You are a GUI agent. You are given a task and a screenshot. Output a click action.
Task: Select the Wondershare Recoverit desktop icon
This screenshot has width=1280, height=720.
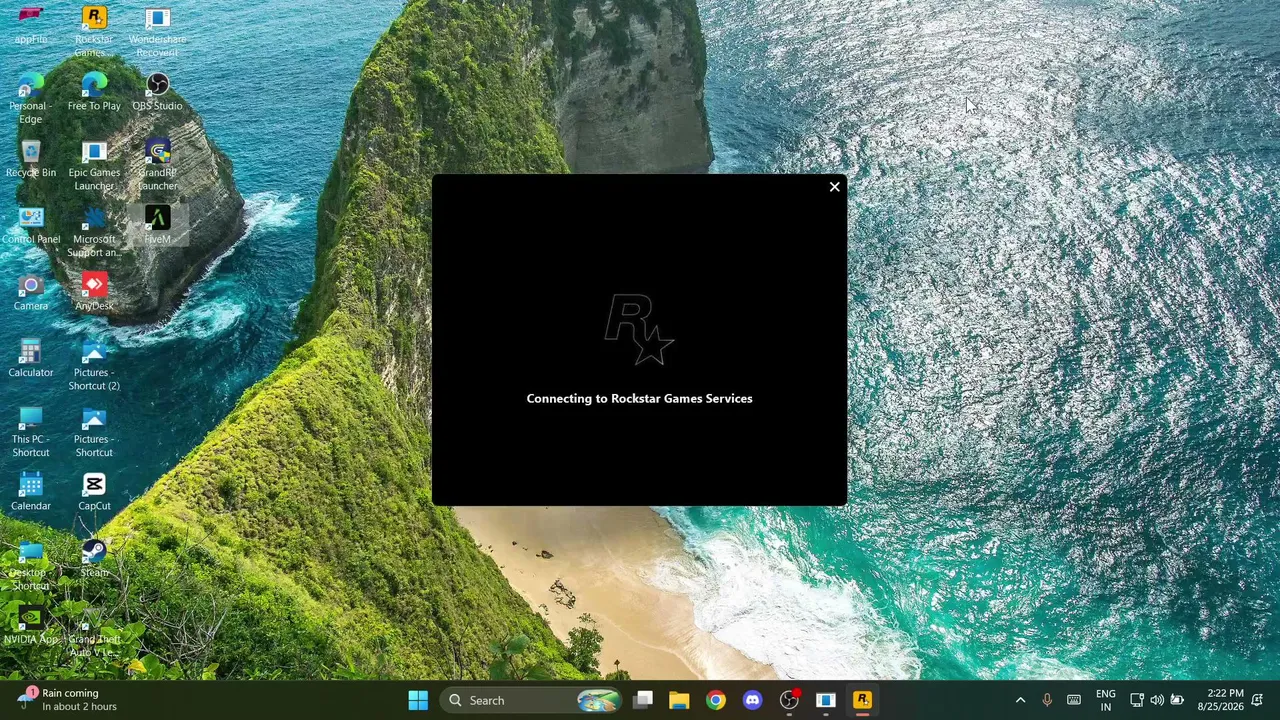(x=157, y=32)
